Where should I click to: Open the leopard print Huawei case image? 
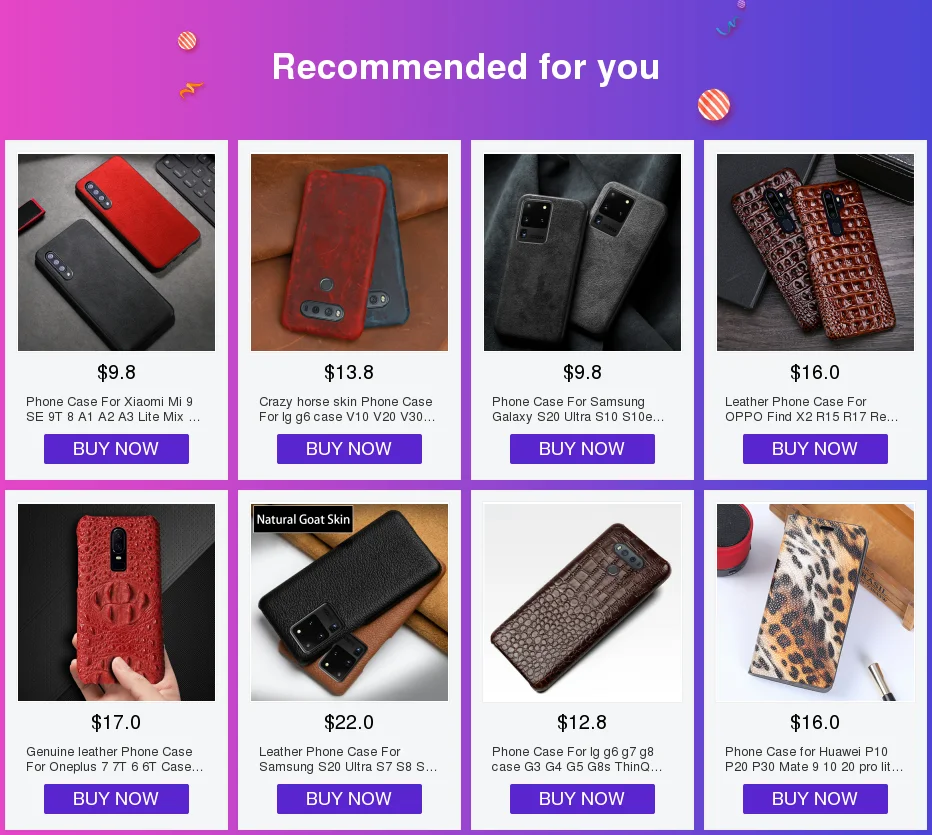click(x=816, y=602)
